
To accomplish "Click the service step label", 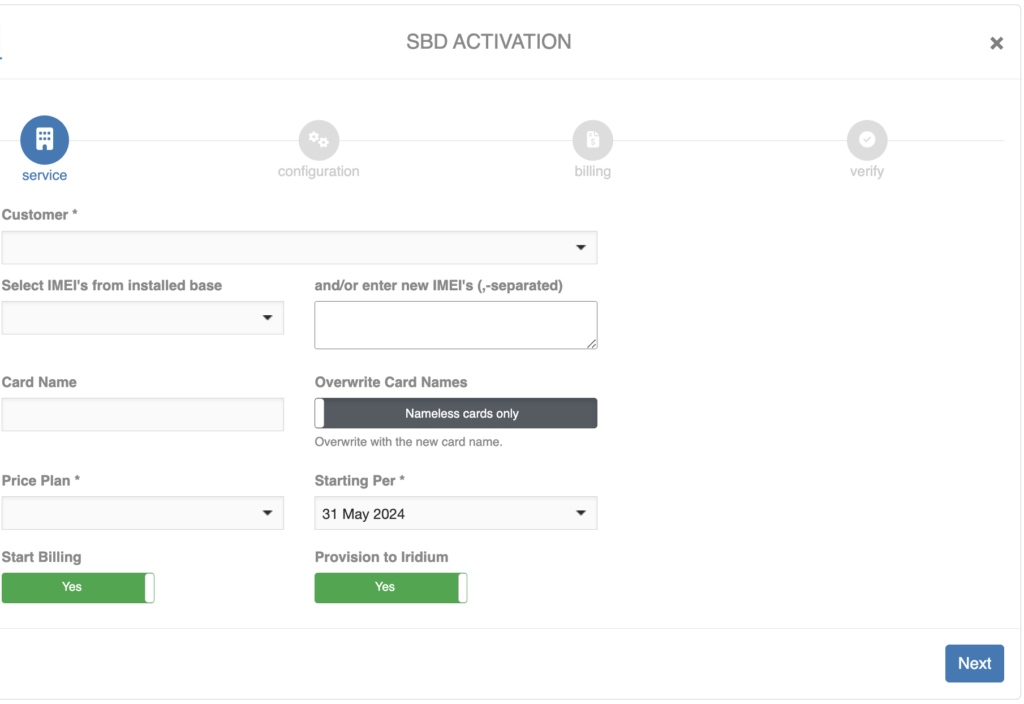I will tap(45, 175).
